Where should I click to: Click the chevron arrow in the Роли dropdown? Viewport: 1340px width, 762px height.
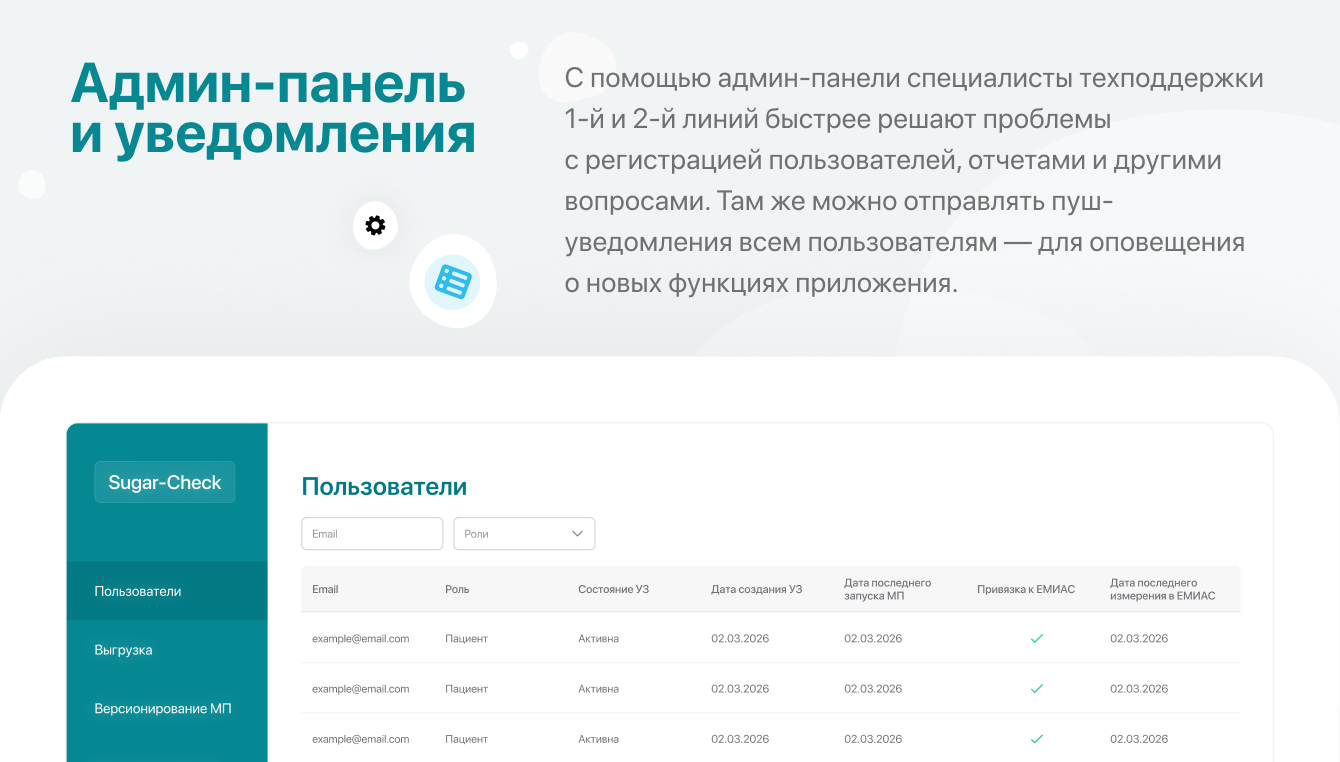(x=577, y=534)
